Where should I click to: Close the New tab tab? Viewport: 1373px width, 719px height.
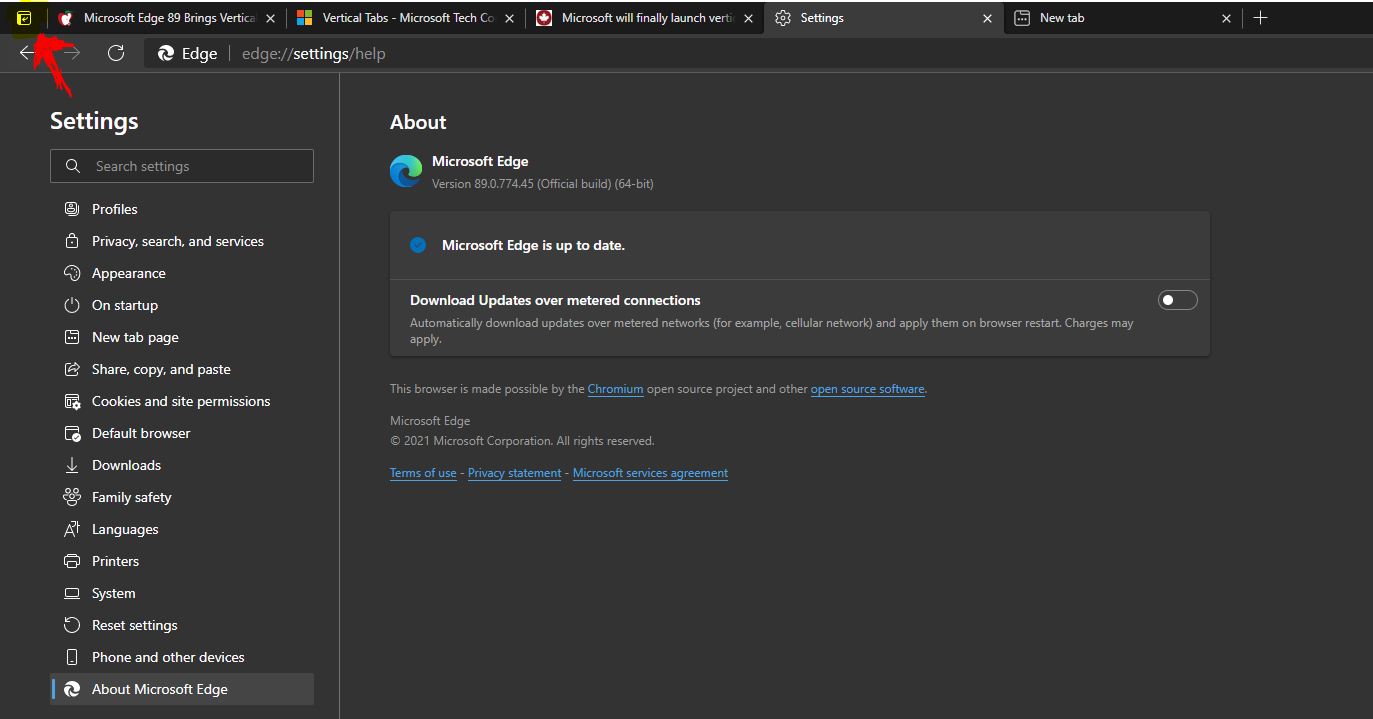1227,18
